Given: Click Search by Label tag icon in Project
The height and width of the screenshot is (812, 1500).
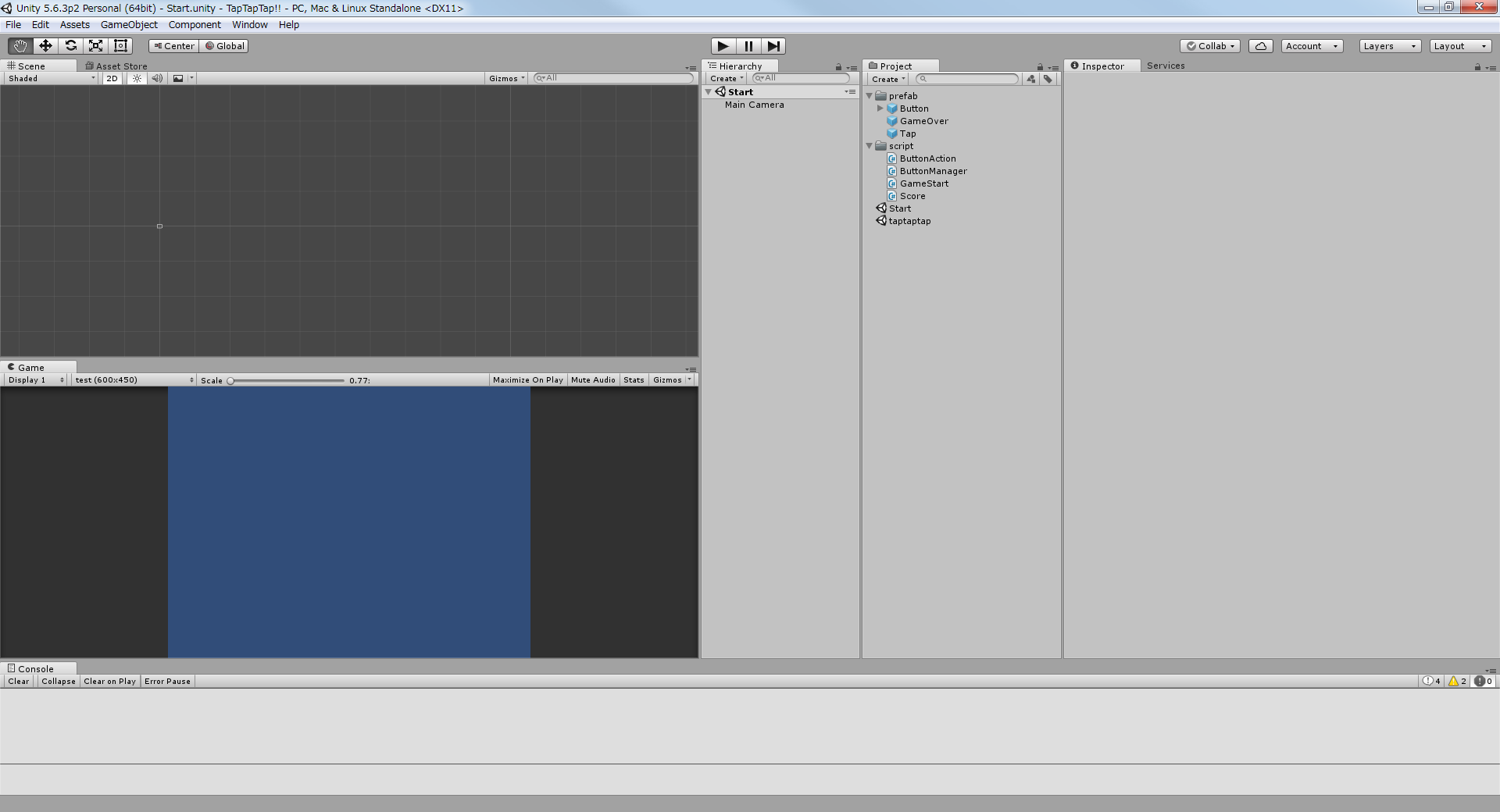Looking at the screenshot, I should click(1048, 79).
